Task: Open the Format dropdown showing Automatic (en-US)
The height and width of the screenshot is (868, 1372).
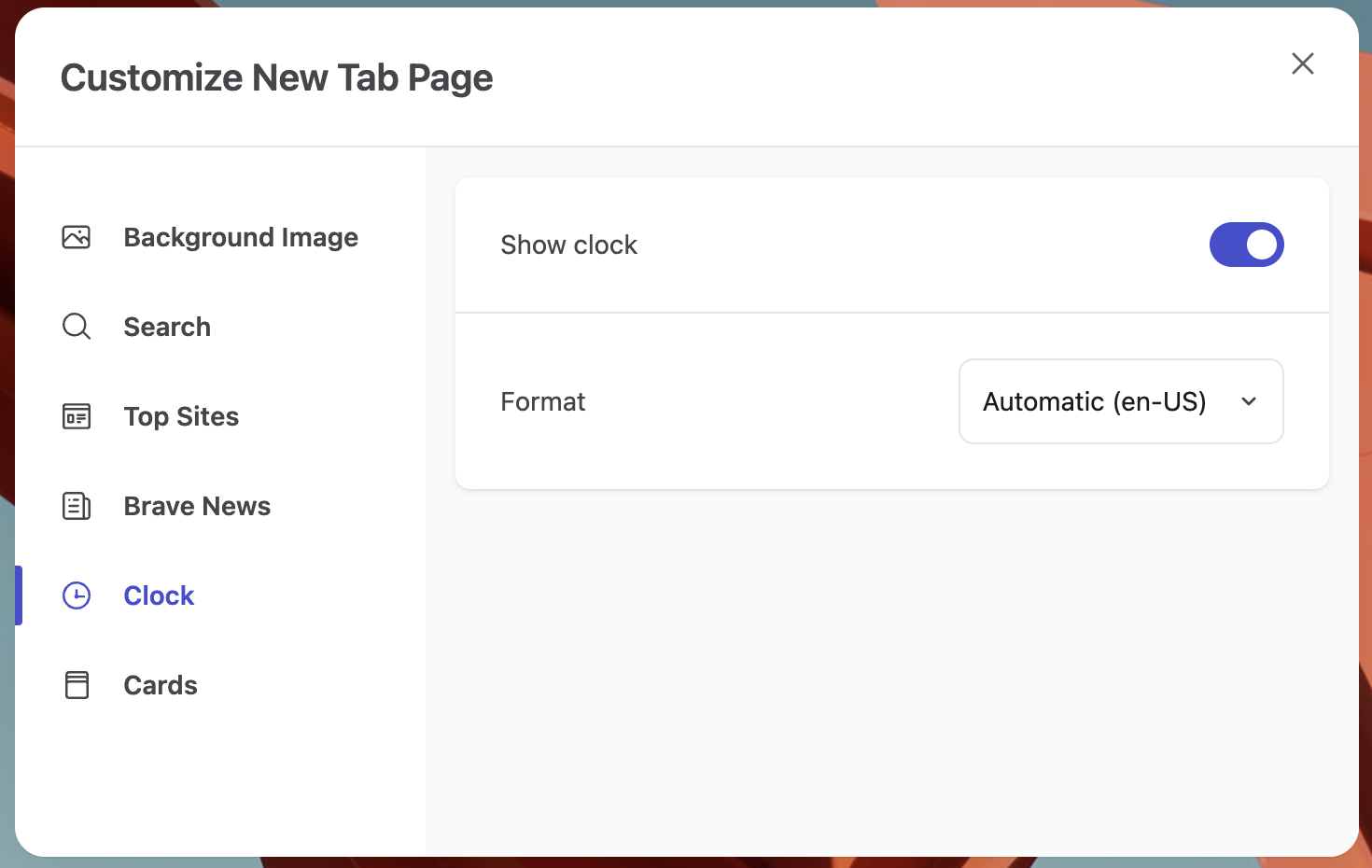Action: tap(1121, 401)
